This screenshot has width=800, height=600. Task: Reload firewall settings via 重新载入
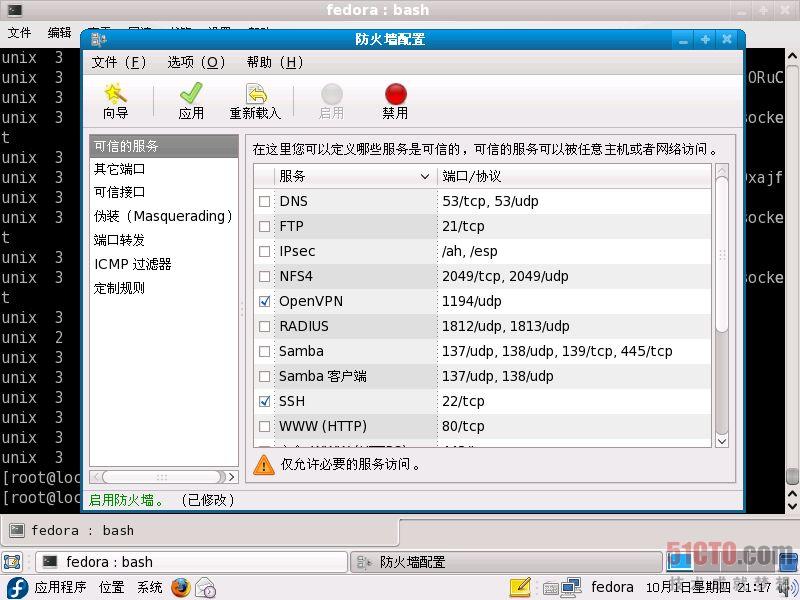pyautogui.click(x=255, y=101)
